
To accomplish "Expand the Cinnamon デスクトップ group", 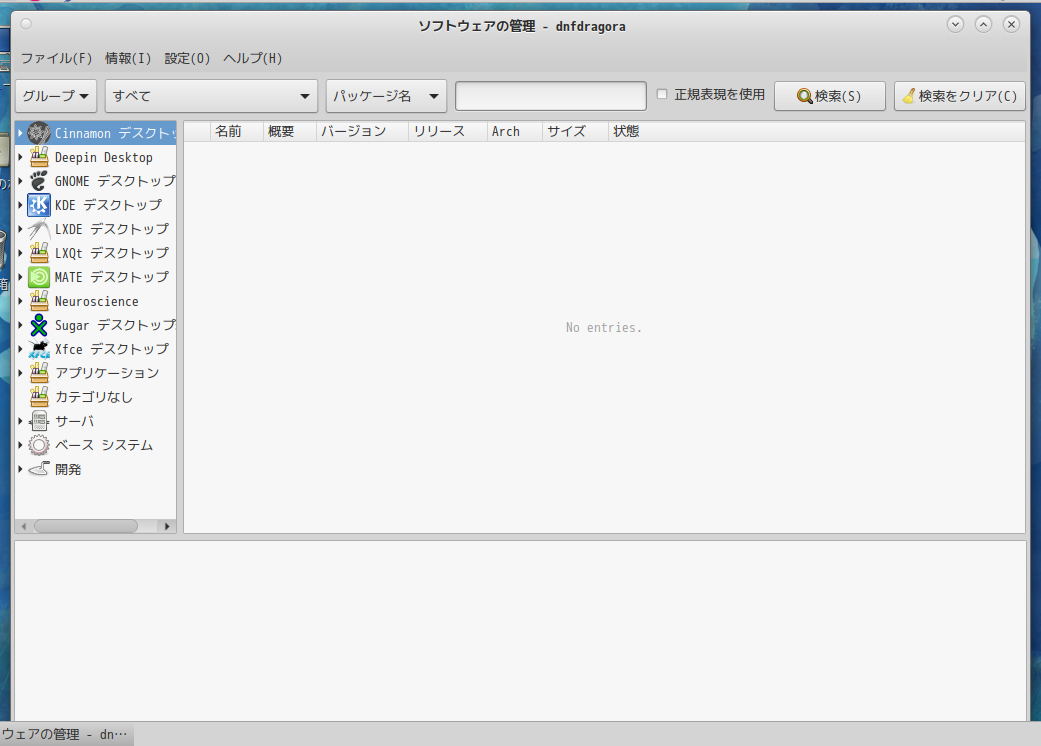I will pyautogui.click(x=20, y=133).
